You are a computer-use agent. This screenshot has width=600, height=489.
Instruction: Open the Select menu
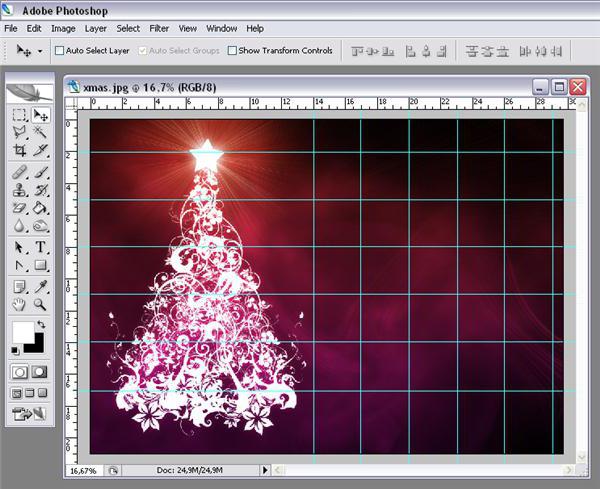[x=128, y=28]
